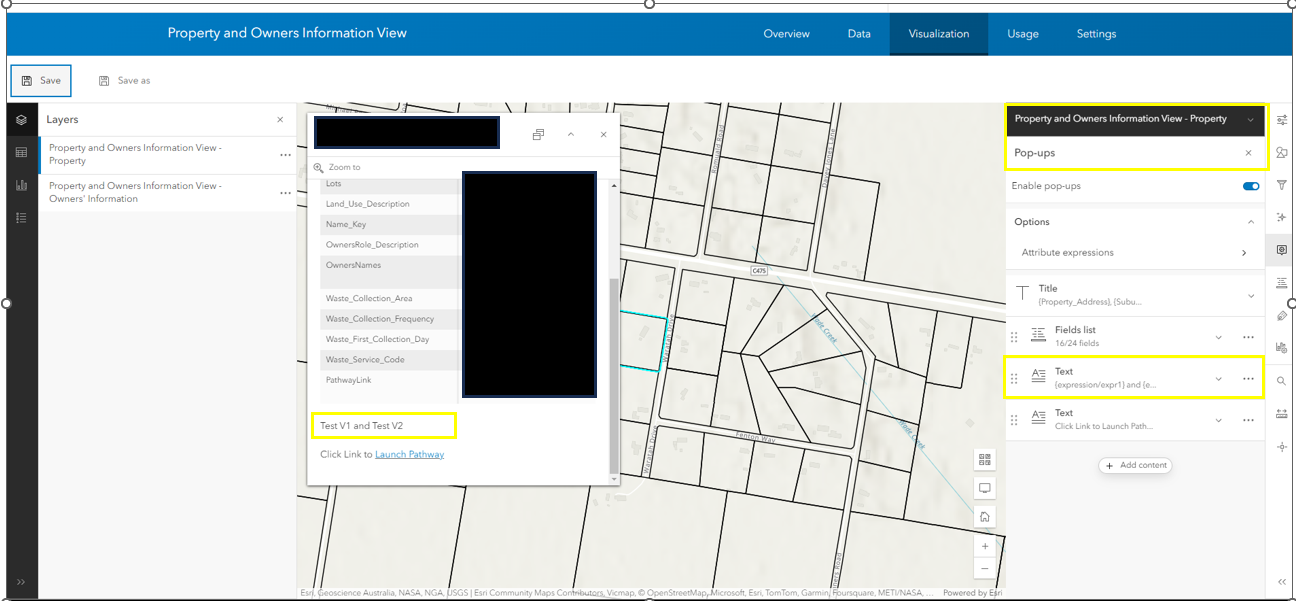Select the Owners' Information layer options ellipsis
The image size is (1296, 601).
click(x=287, y=192)
